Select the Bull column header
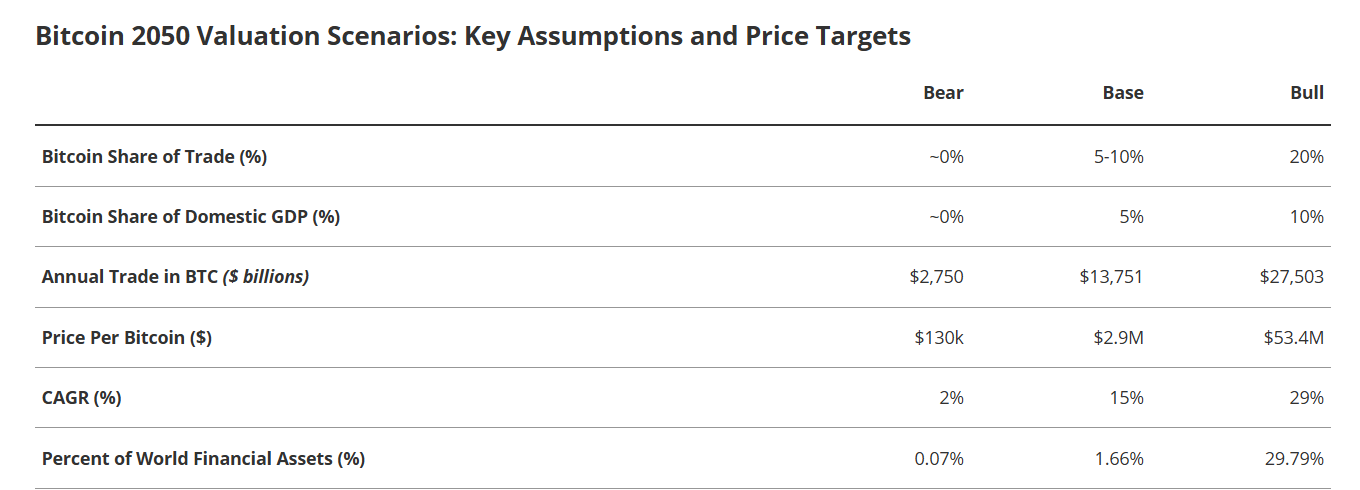Screen dimensions: 1360x490 click(1307, 93)
